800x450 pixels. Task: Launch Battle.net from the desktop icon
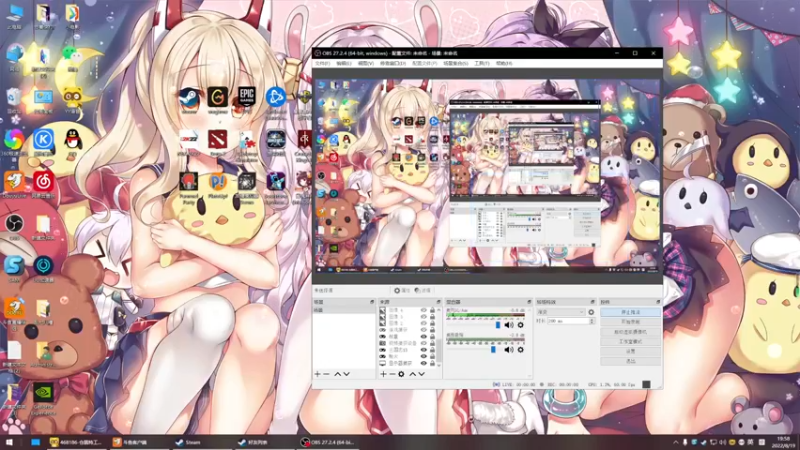click(x=276, y=97)
